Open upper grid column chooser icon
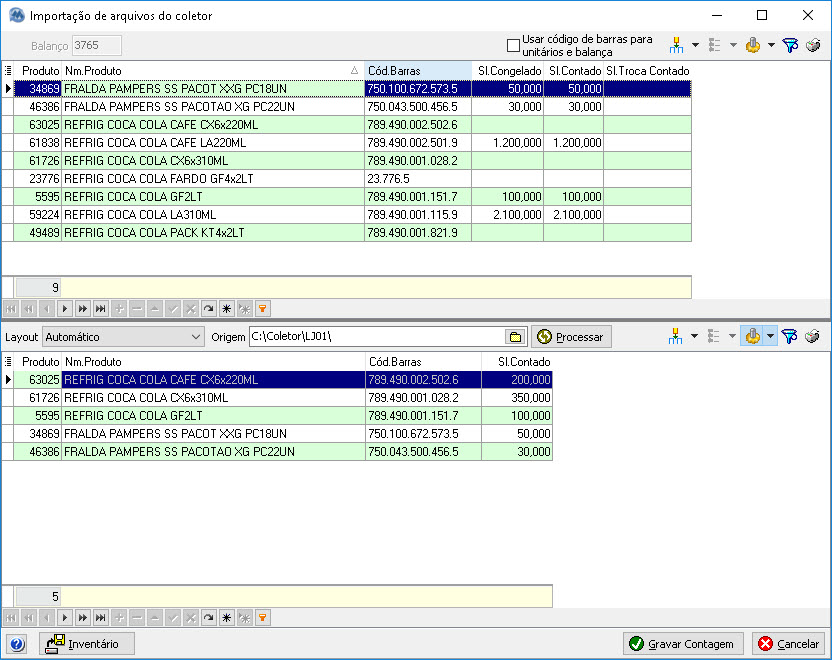 coord(8,71)
